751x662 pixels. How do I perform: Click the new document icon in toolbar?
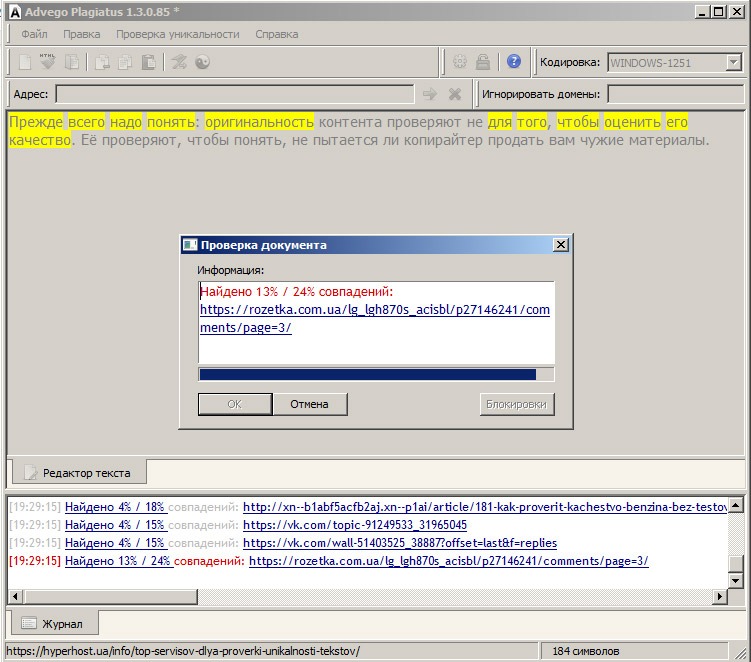tap(25, 62)
